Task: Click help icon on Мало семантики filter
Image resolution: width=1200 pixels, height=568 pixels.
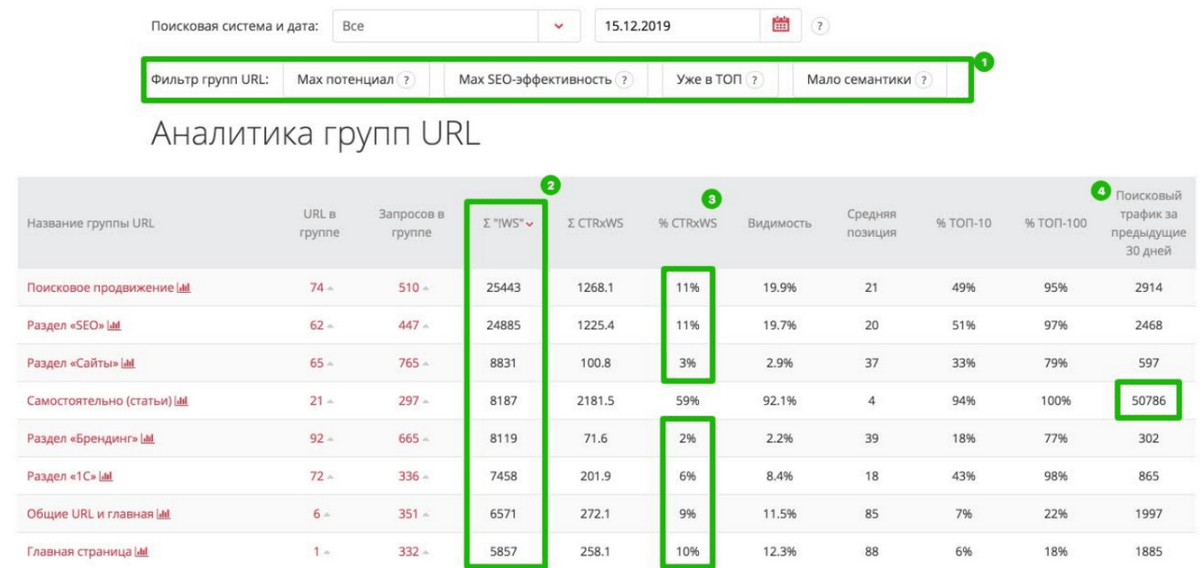Action: [x=923, y=80]
